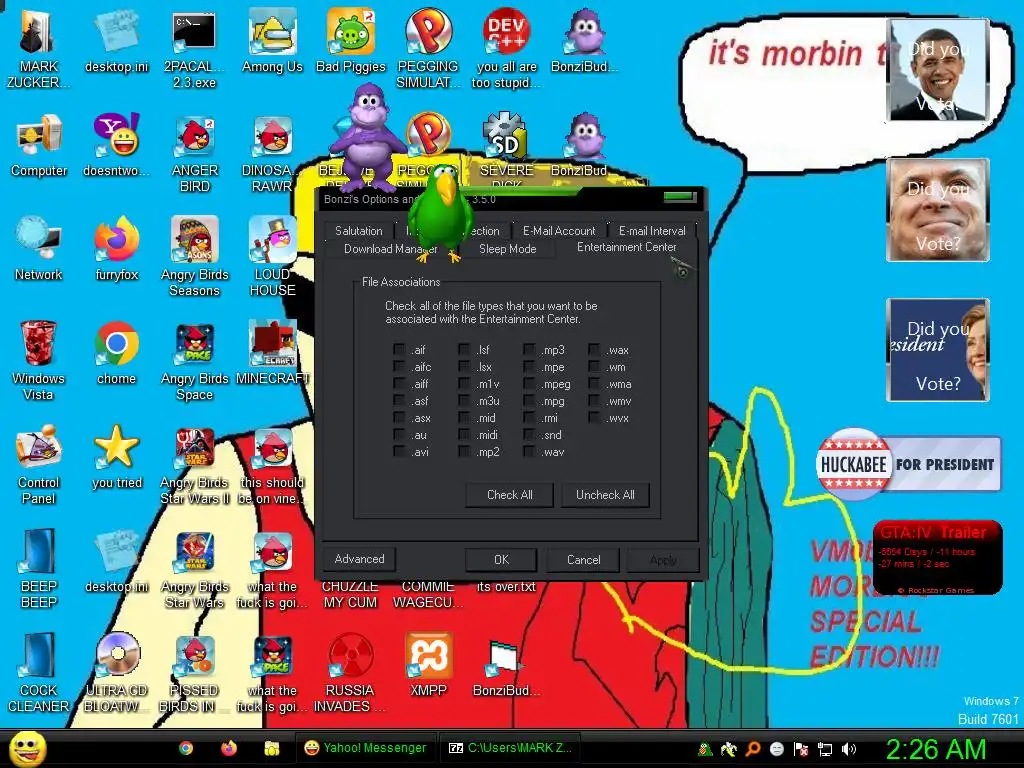Screen dimensions: 1024x768
Task: Open Angry Birds Space shortcut
Action: point(194,360)
